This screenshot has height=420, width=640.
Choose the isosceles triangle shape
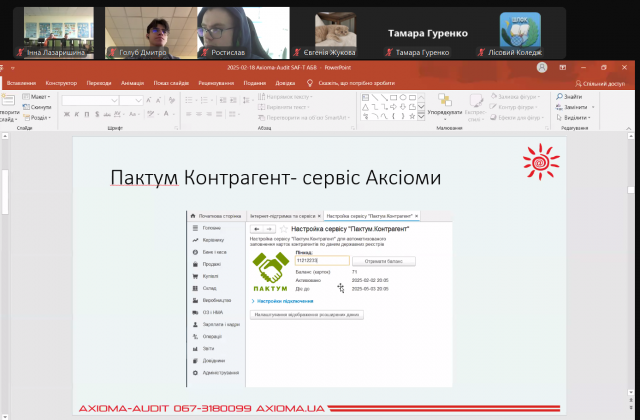365,107
